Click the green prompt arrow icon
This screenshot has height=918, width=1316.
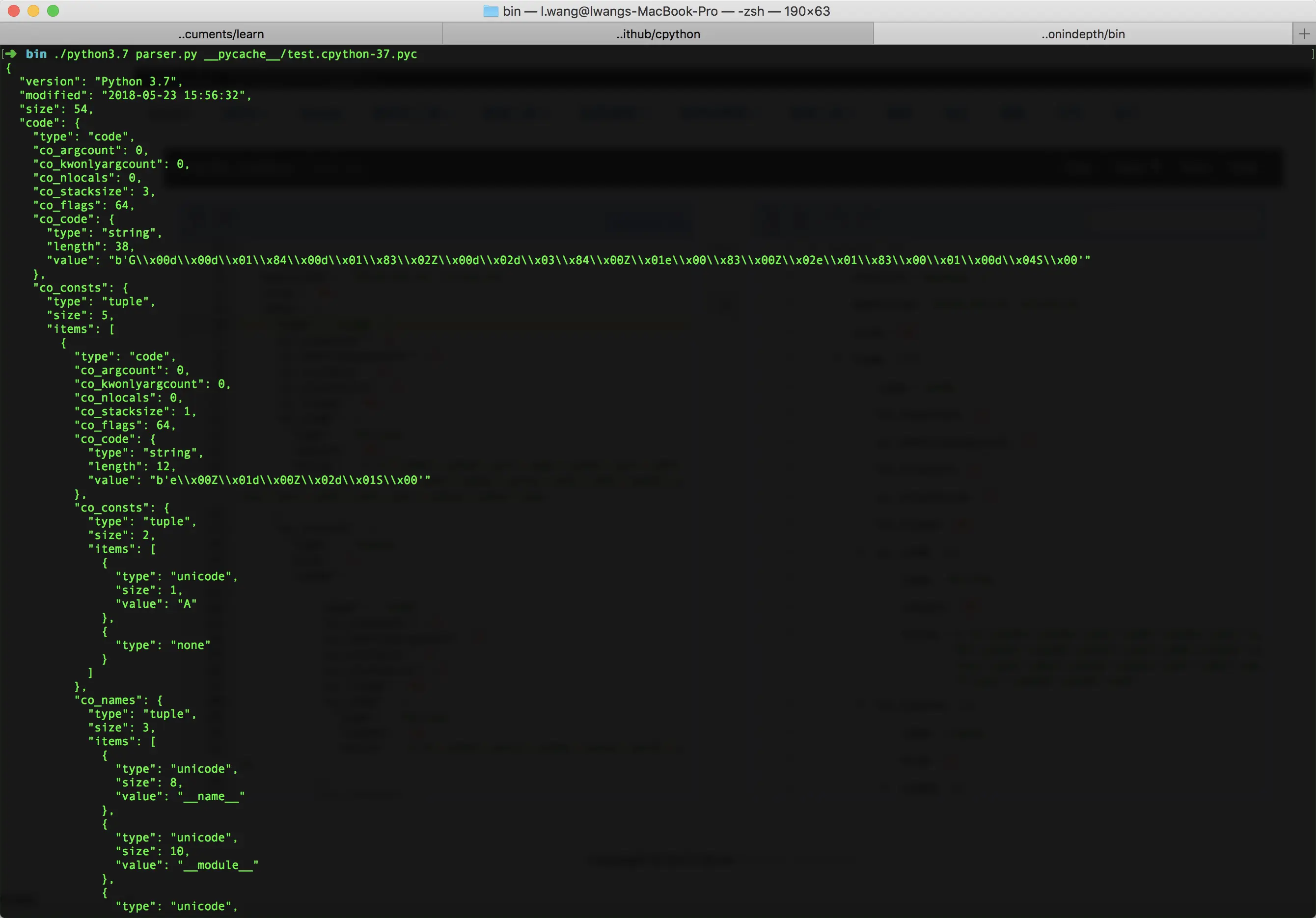(11, 54)
